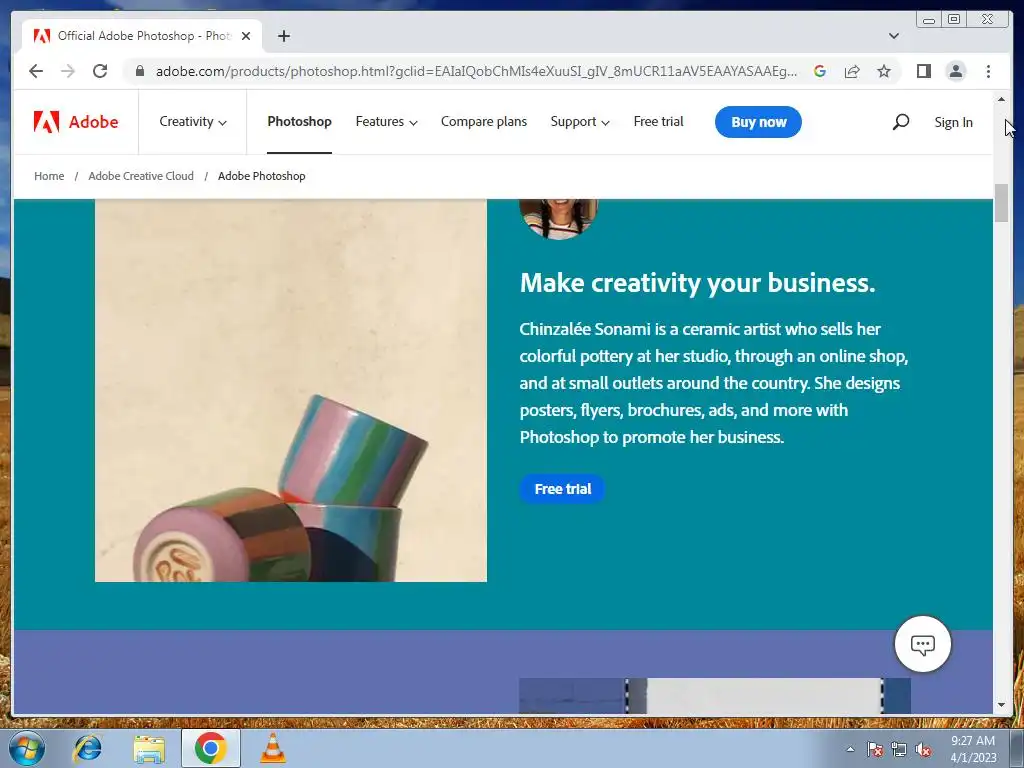Viewport: 1024px width, 768px height.
Task: Click the network tray icon
Action: point(899,750)
